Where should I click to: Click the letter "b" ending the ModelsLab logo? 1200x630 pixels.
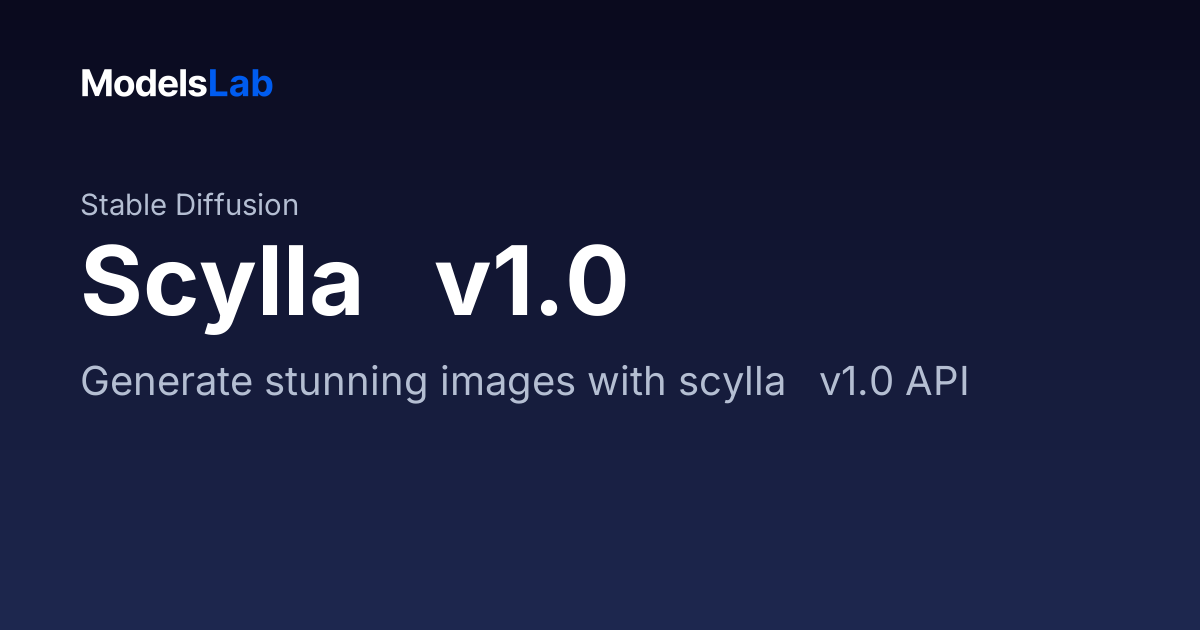click(x=263, y=84)
